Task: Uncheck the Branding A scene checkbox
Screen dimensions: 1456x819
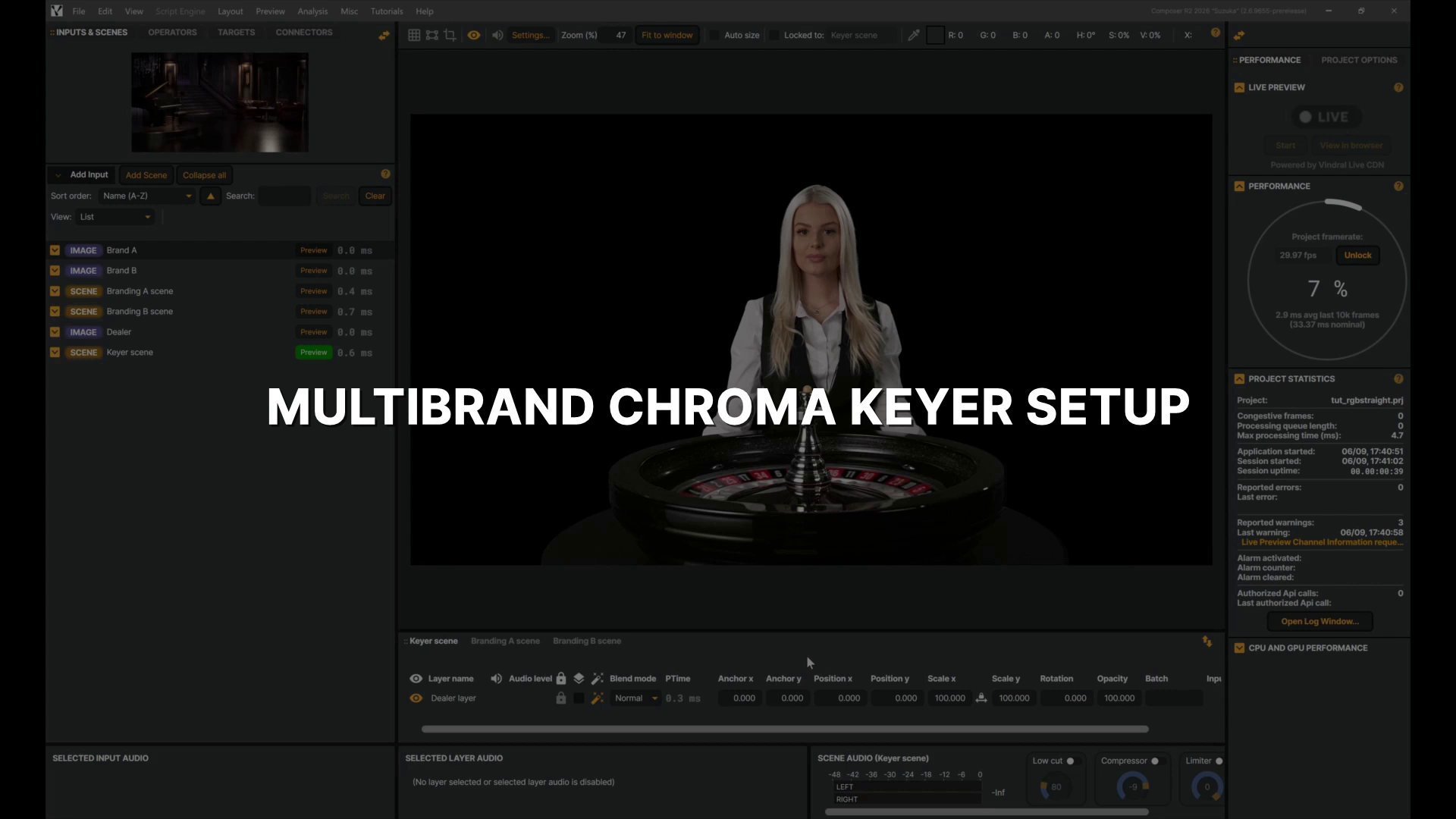Action: (x=55, y=291)
